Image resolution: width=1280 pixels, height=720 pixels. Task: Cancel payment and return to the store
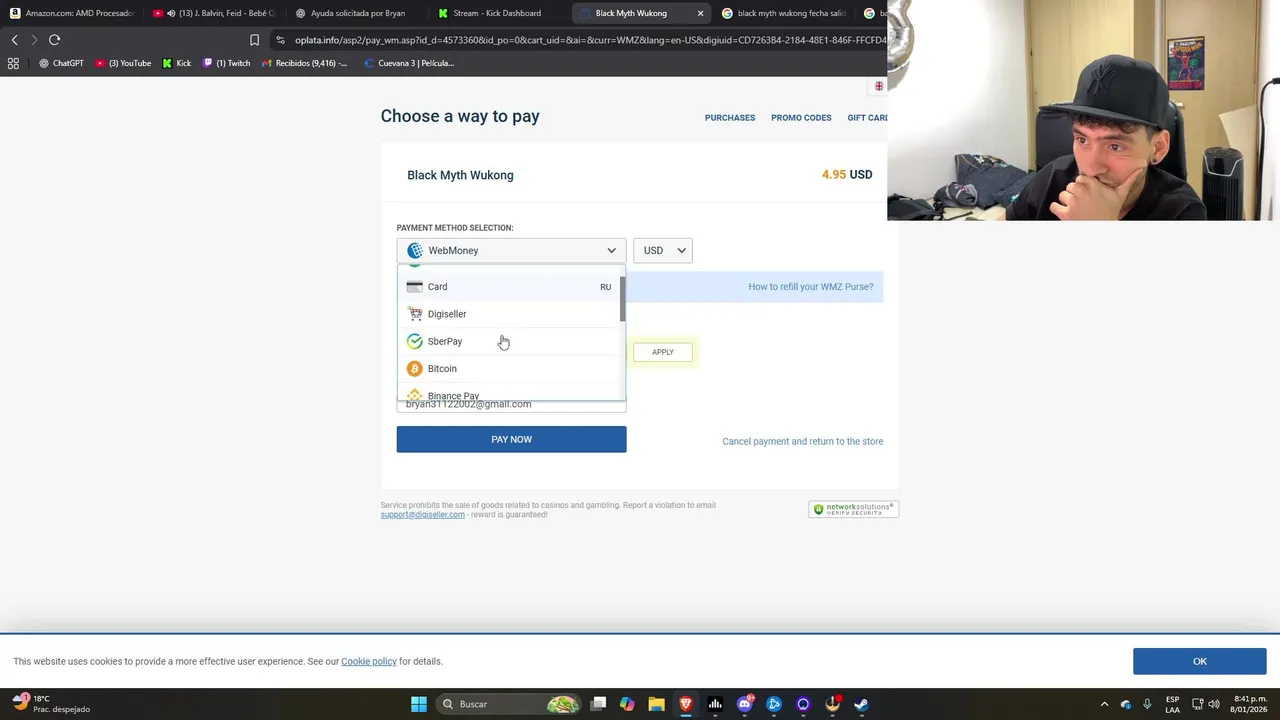pos(803,441)
